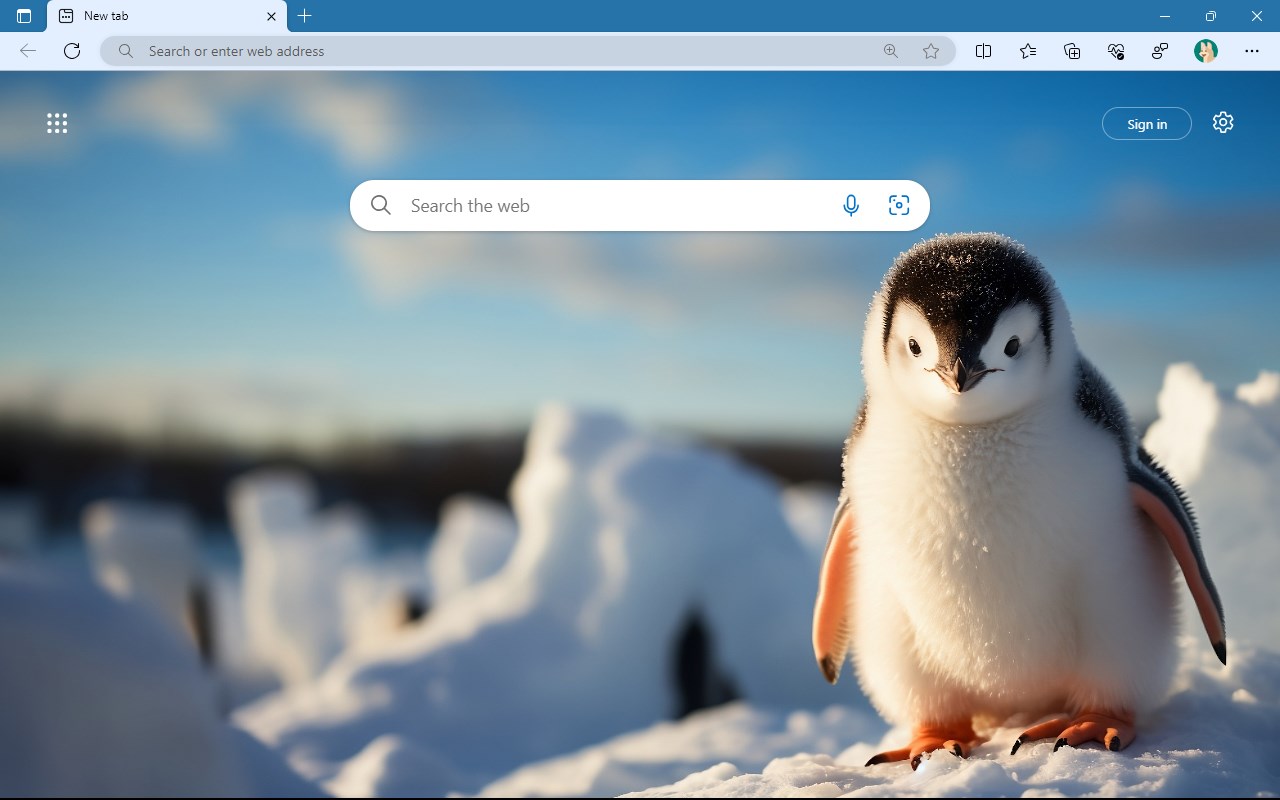
Task: Open the apps grid launcher
Action: click(57, 123)
